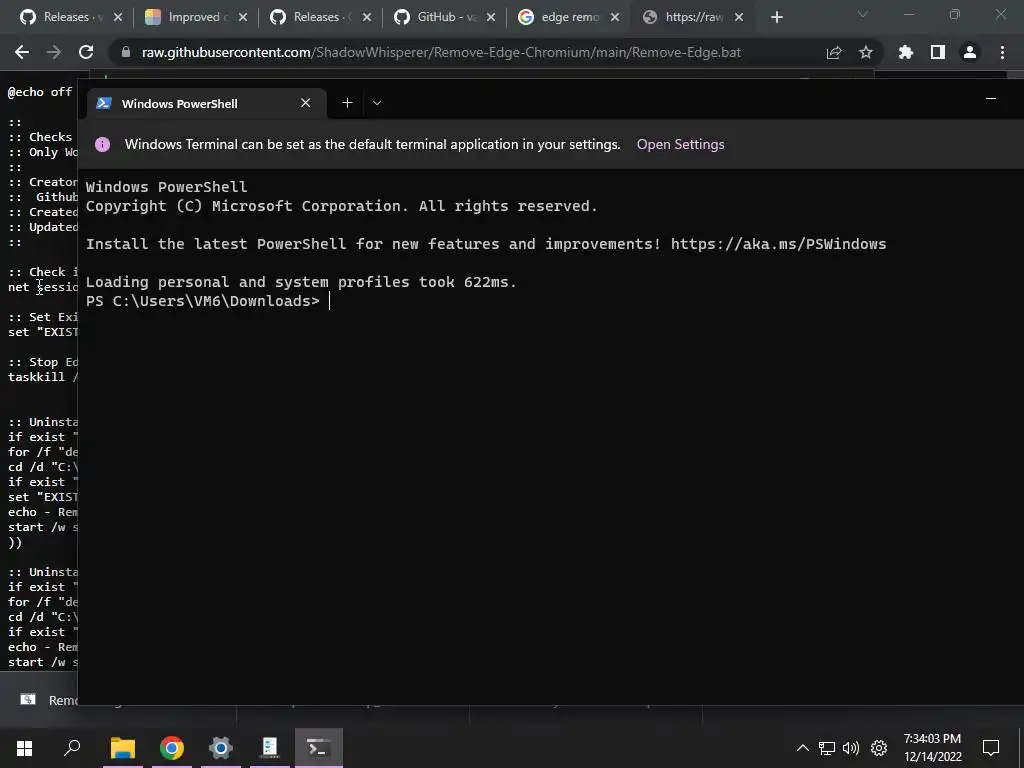Click Open Settings link in terminal
This screenshot has height=768, width=1024.
[x=680, y=144]
